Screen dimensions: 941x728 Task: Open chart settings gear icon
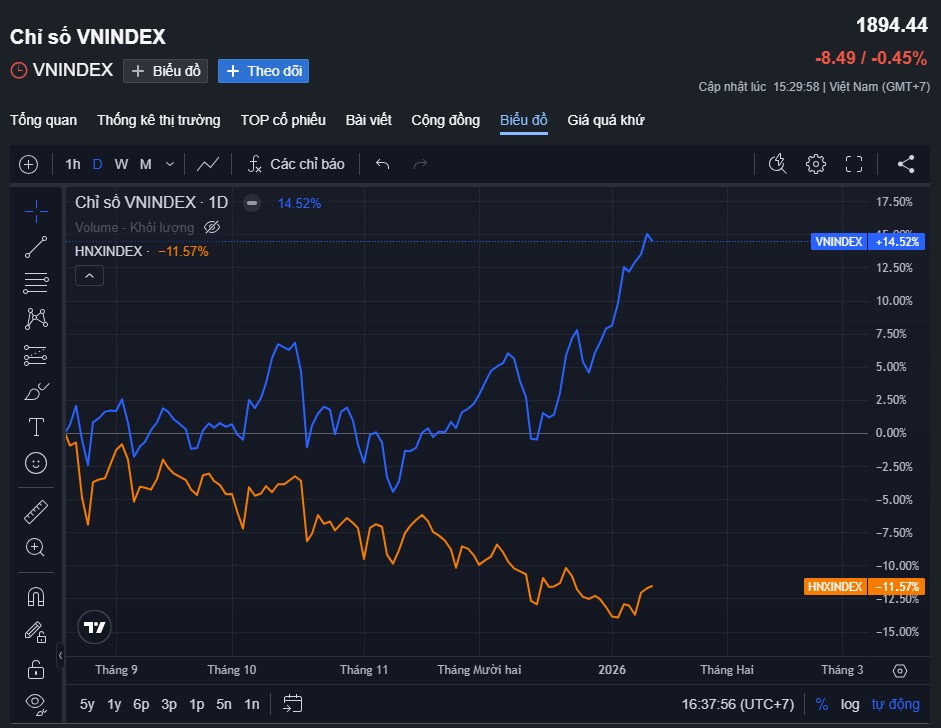point(816,164)
